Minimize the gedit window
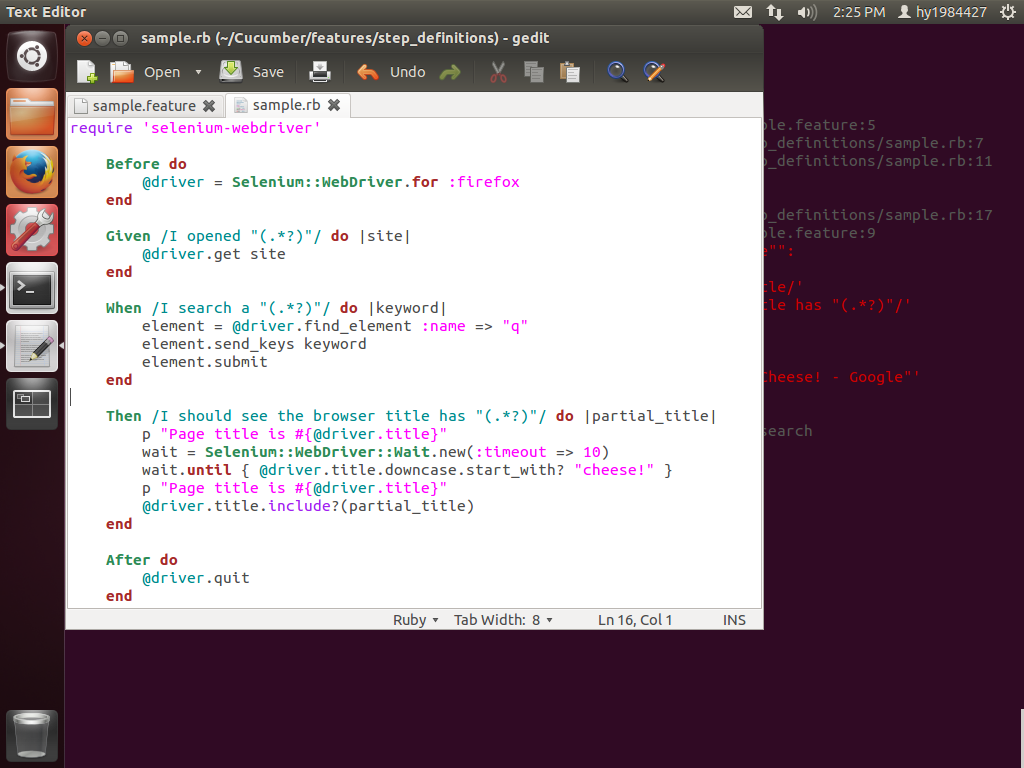The width and height of the screenshot is (1024, 768). coord(103,39)
